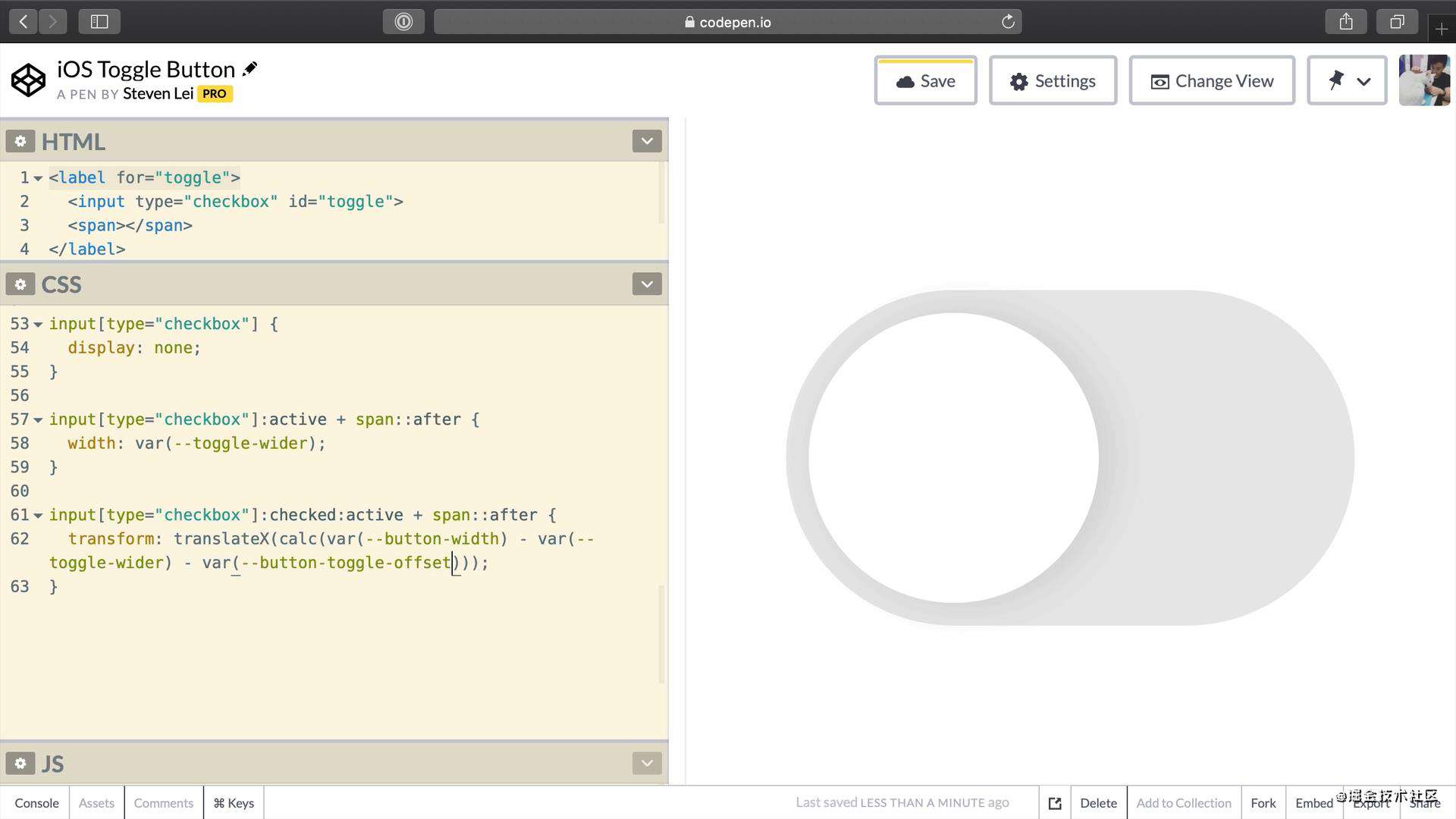Image resolution: width=1456 pixels, height=819 pixels.
Task: Click the CSS panel title
Action: click(61, 284)
